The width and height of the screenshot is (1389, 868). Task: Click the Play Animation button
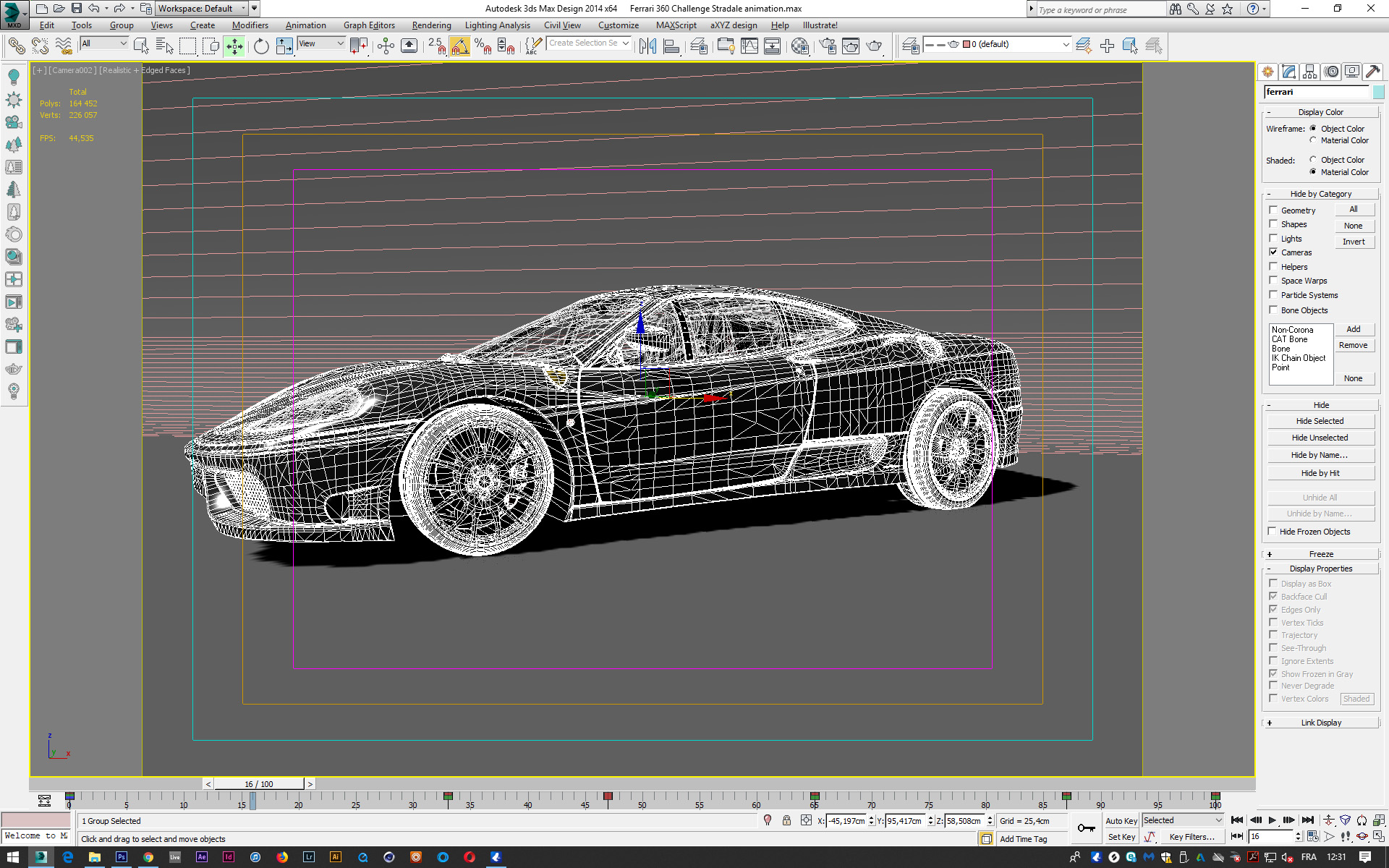click(1273, 820)
